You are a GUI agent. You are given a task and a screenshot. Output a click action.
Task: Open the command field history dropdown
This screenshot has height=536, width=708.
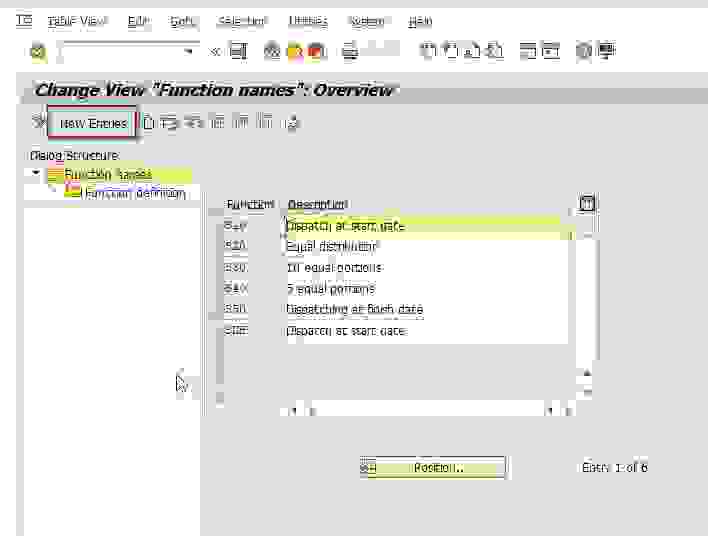click(x=189, y=51)
